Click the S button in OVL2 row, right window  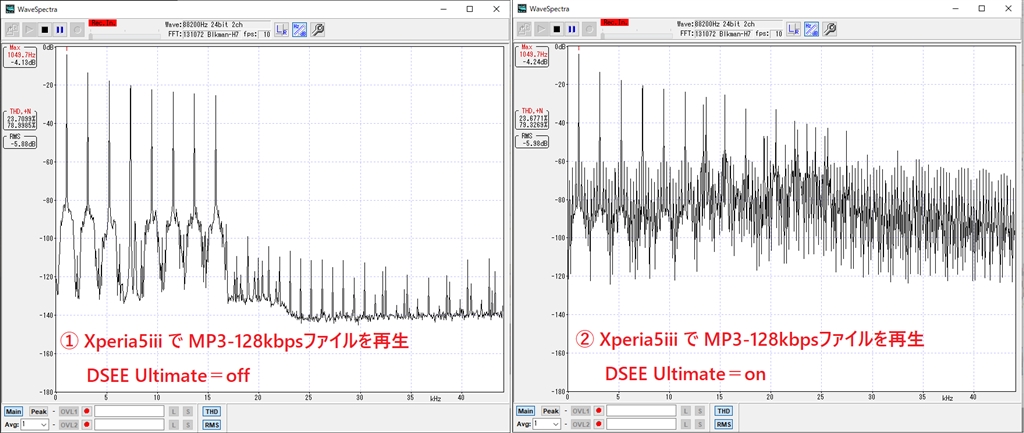click(x=699, y=425)
